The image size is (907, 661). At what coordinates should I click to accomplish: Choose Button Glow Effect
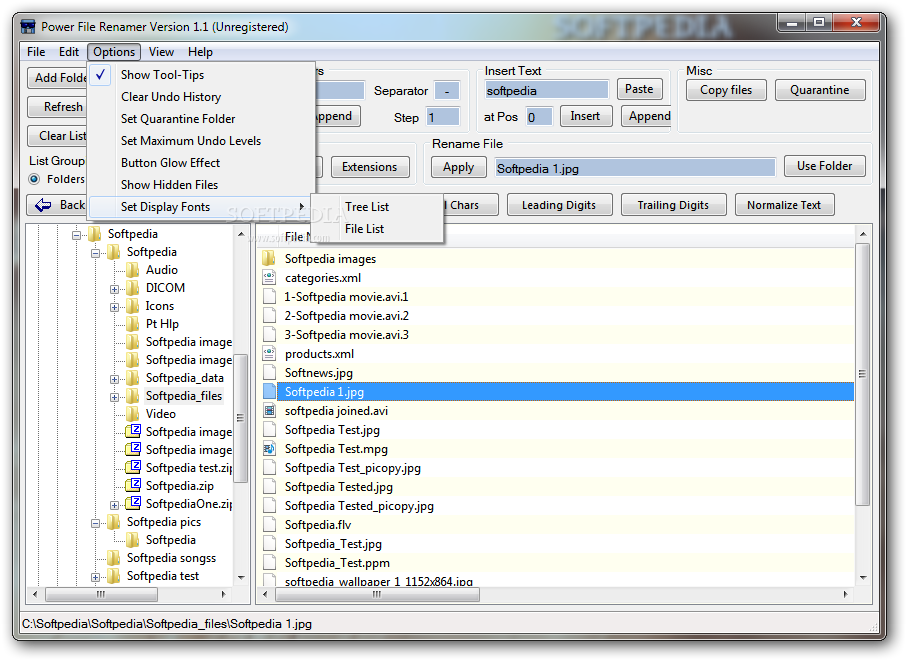coord(200,163)
